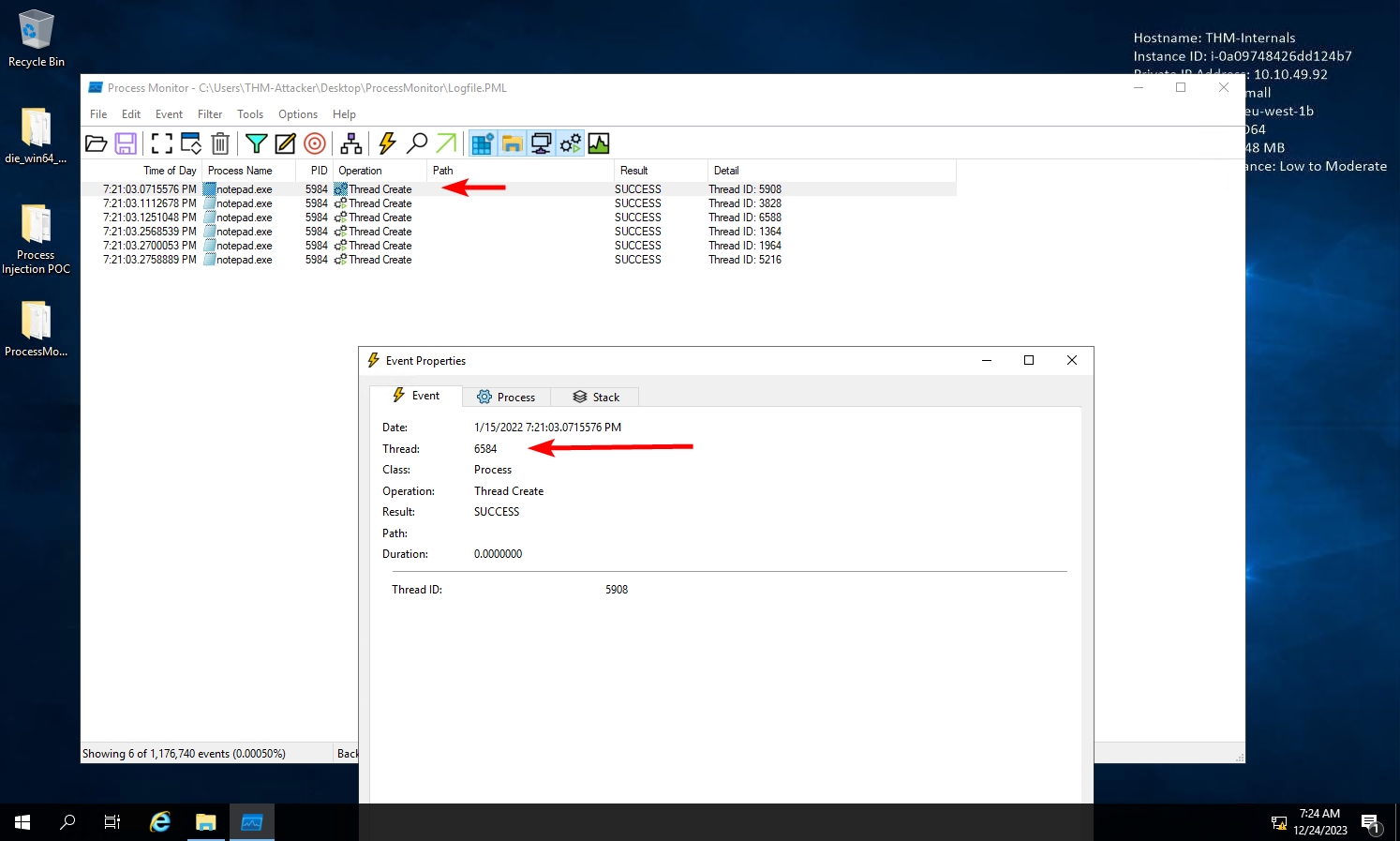Click the Find magnifier icon in toolbar
Screen dimensions: 1400x841
[417, 143]
